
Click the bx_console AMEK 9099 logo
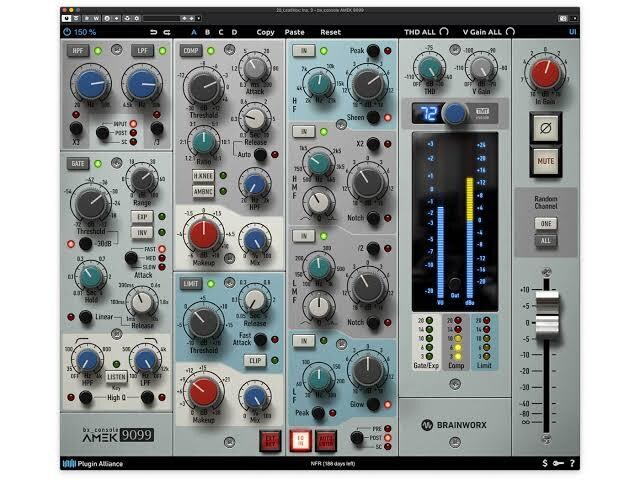click(x=118, y=435)
